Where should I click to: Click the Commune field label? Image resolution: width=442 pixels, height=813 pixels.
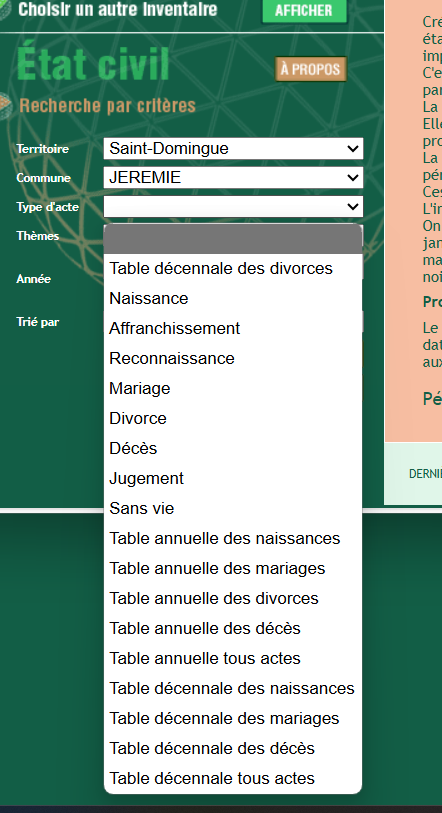(43, 178)
